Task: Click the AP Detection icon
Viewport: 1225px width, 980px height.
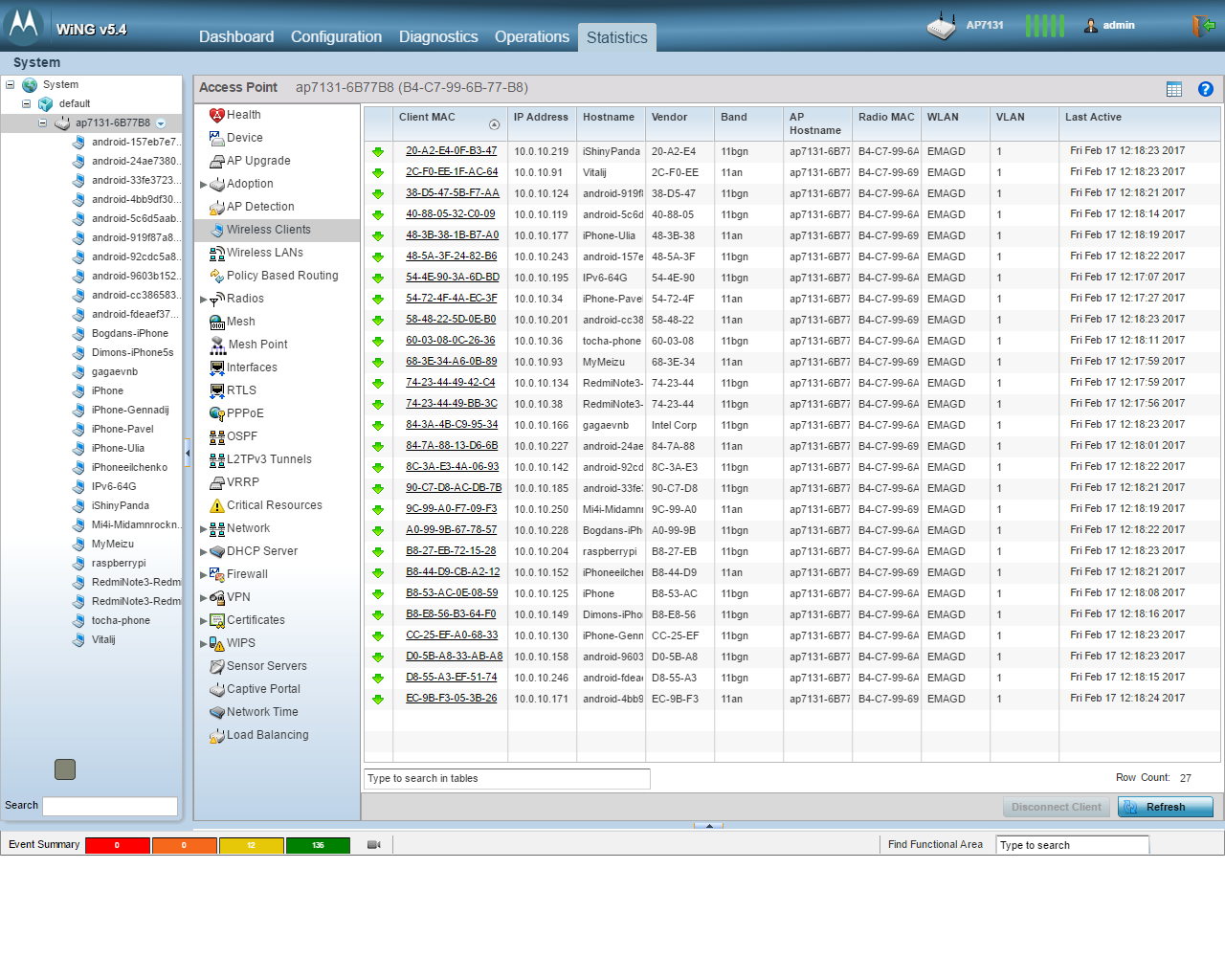Action: 217,207
